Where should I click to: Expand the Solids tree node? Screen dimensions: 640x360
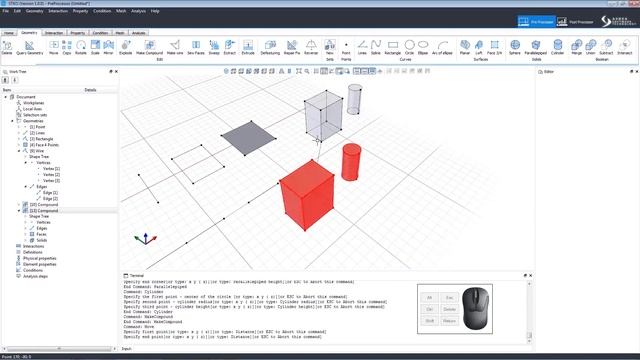25,240
